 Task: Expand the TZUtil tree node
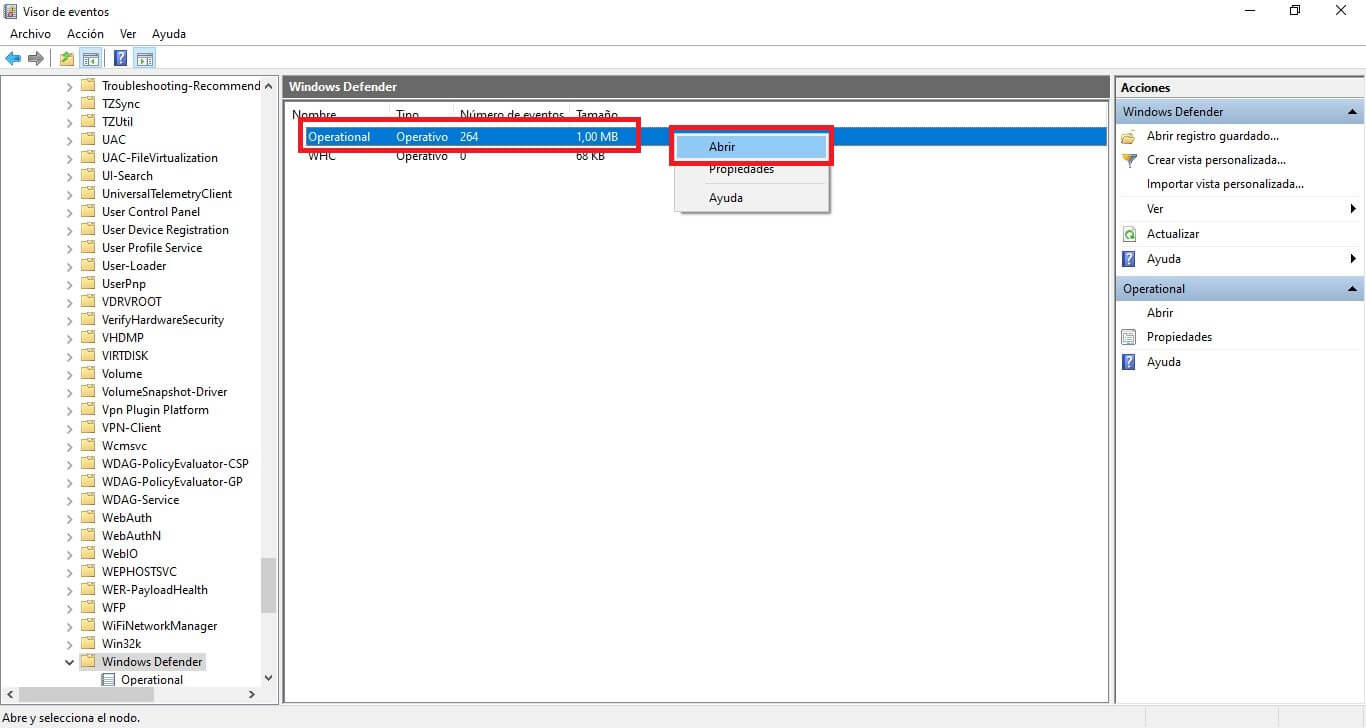click(69, 122)
